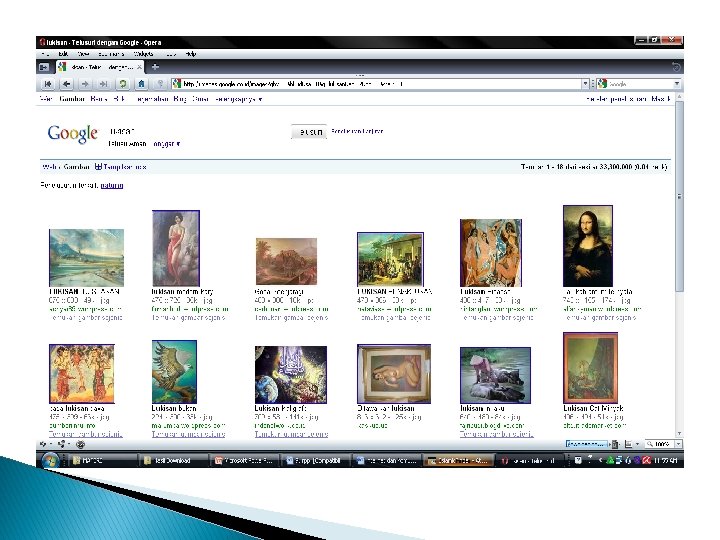Open the eagle painting thumbnail

click(x=174, y=372)
